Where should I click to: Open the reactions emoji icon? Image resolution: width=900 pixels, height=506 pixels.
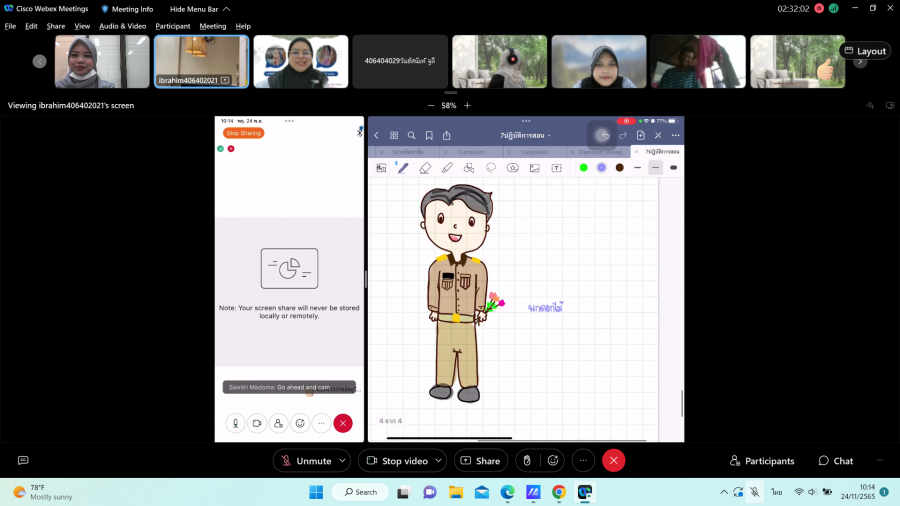click(x=552, y=461)
